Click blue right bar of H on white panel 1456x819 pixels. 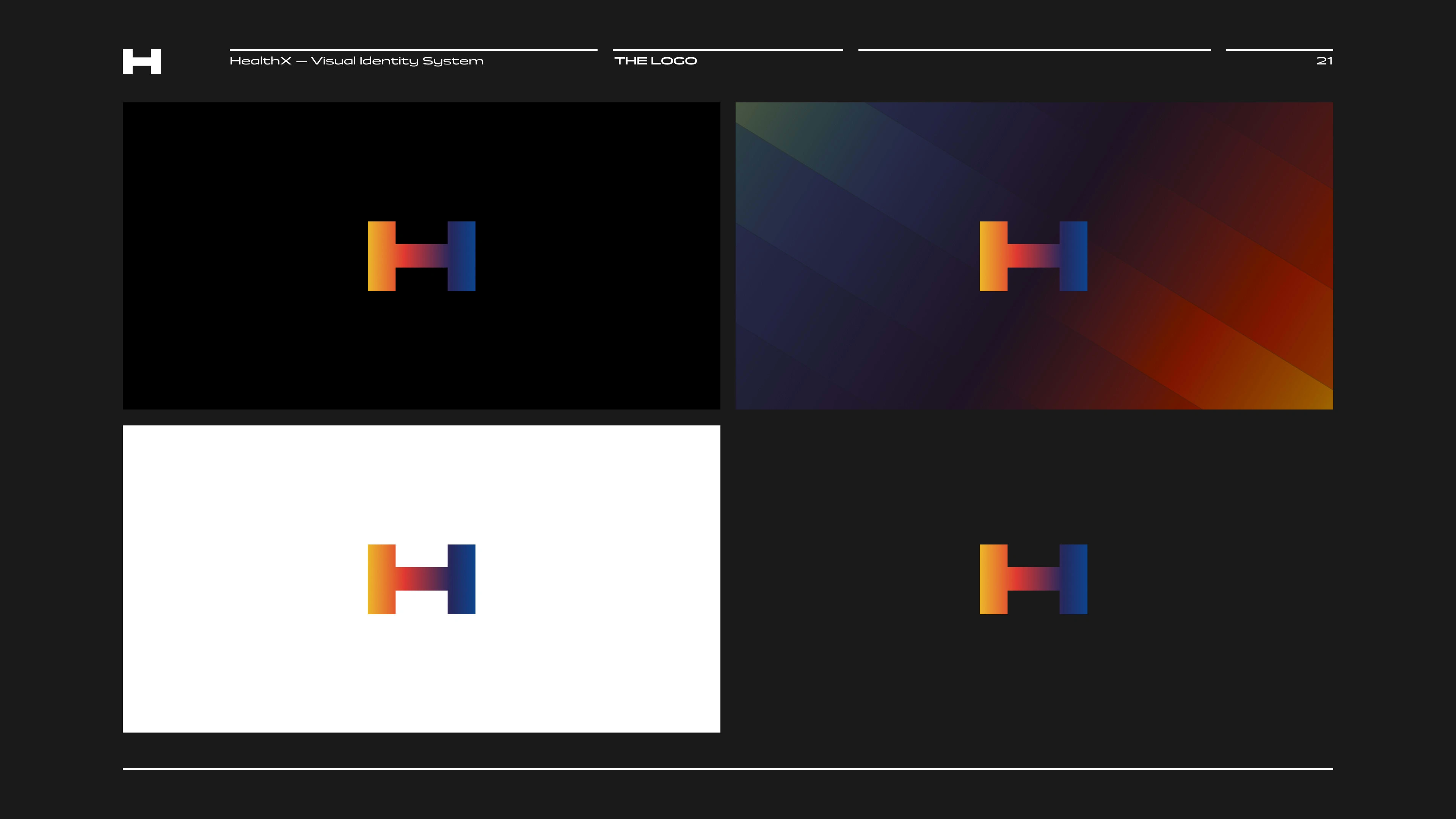[461, 579]
